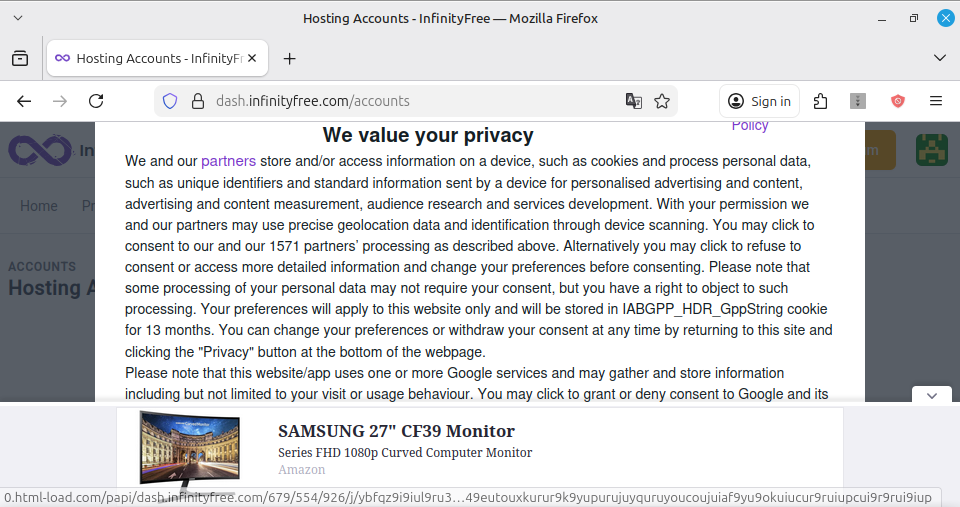Close the Hosting Accounts tab
Screen dimensions: 960x507
tap(251, 59)
